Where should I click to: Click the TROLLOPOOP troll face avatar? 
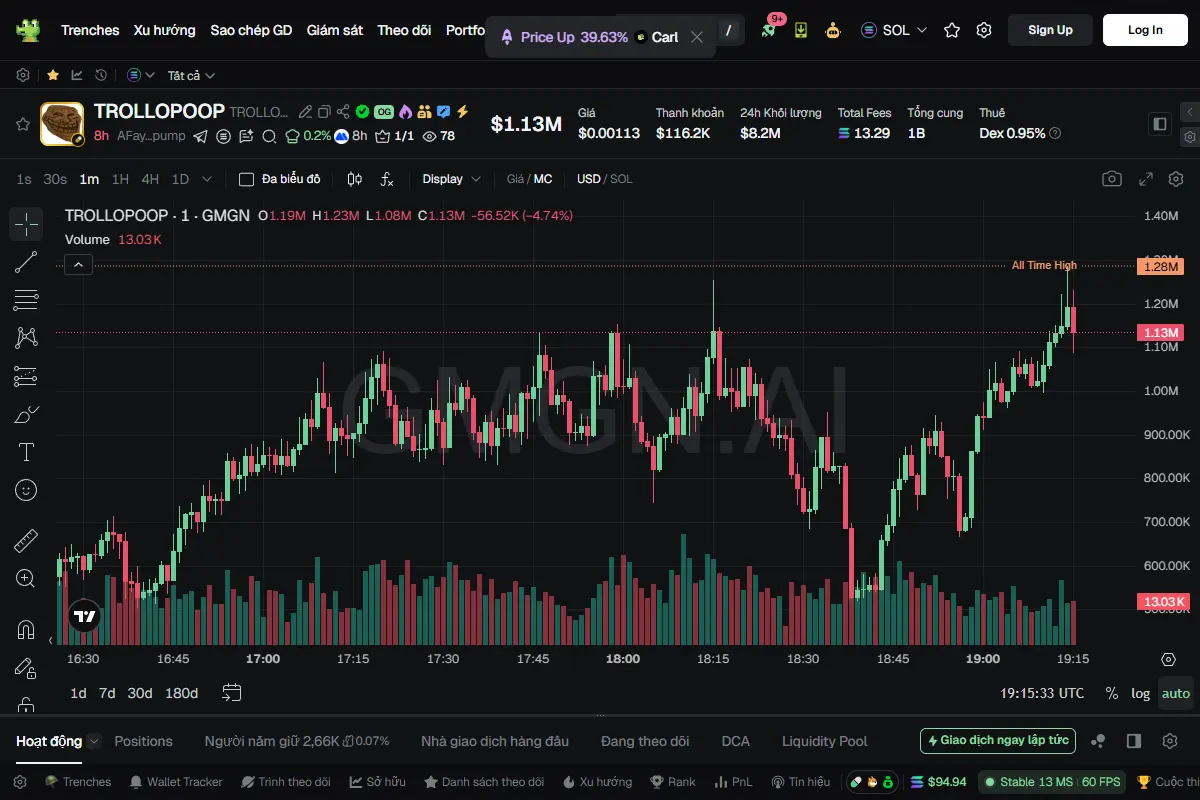click(61, 125)
